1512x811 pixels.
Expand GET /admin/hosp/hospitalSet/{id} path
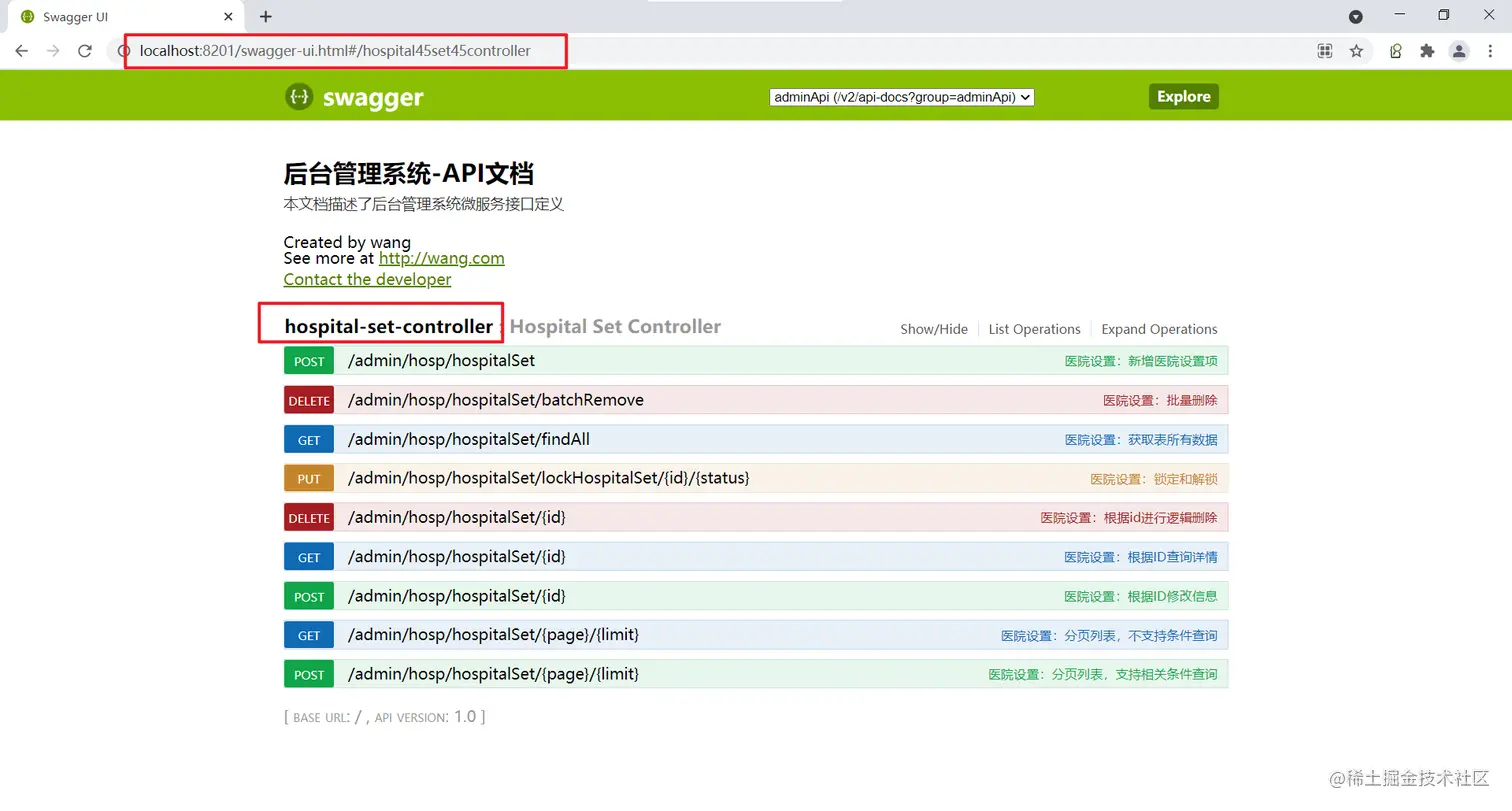pos(456,556)
